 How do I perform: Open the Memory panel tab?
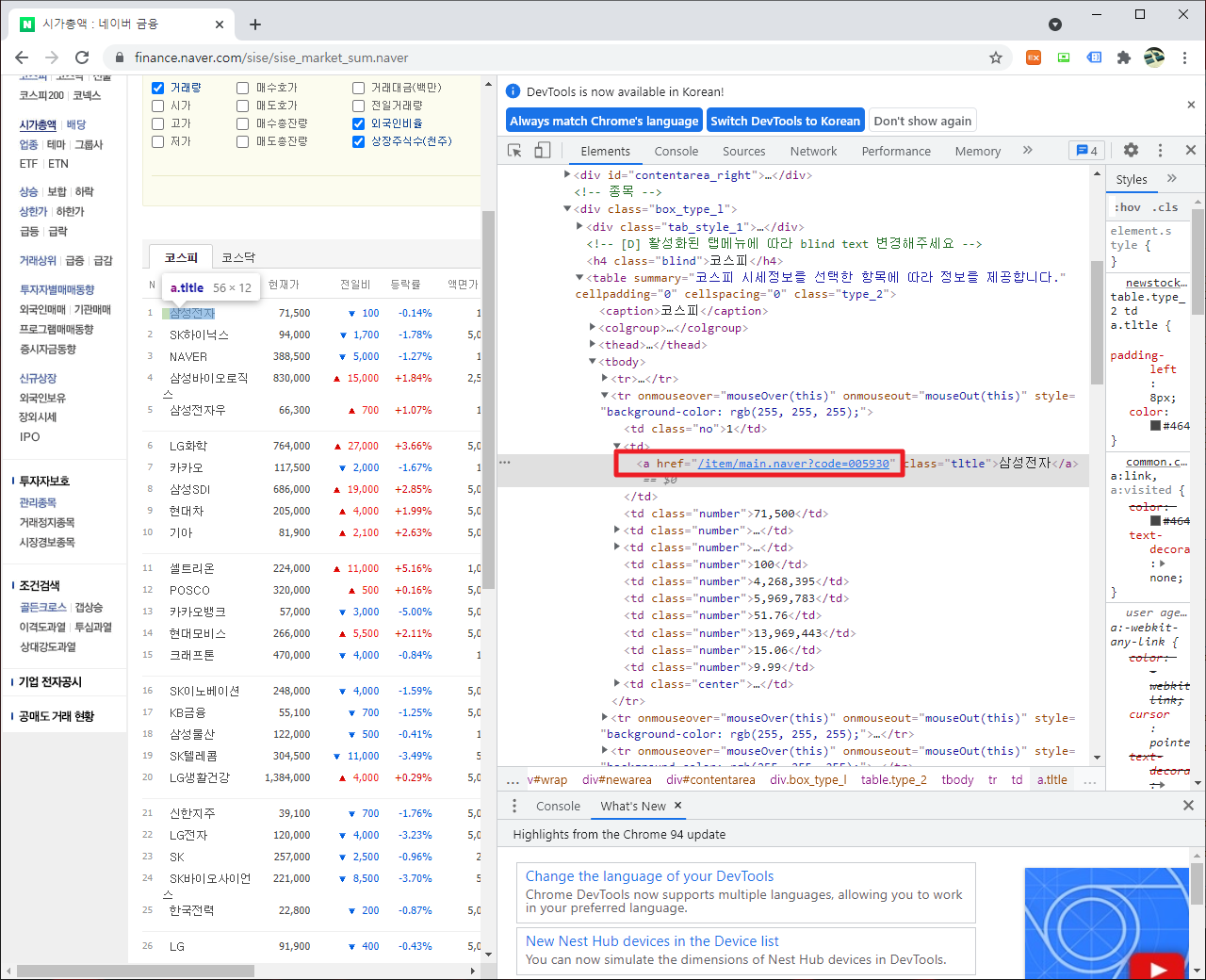coord(978,151)
